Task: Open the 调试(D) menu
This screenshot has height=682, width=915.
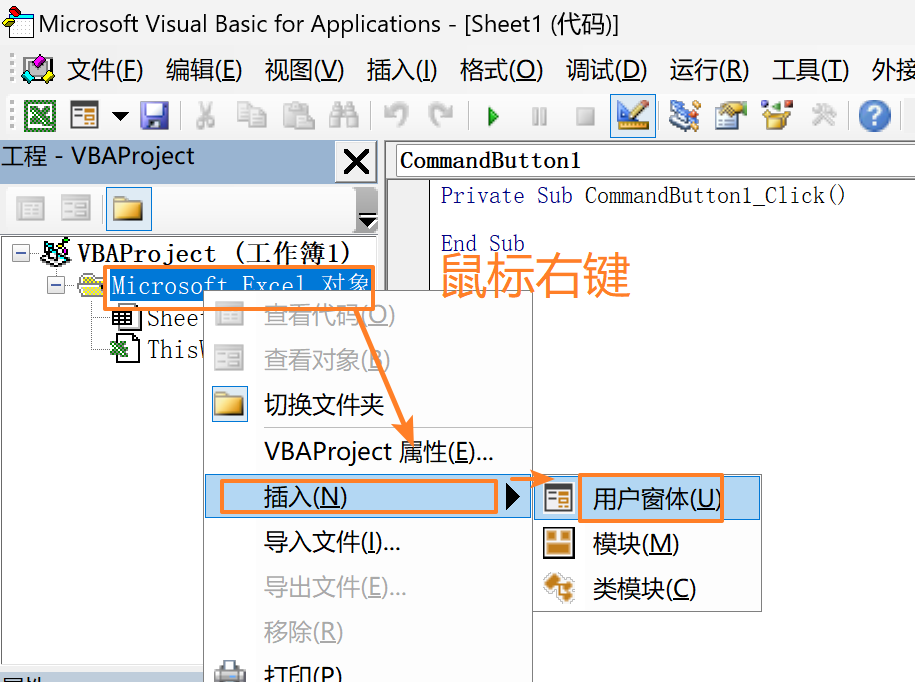Action: pyautogui.click(x=606, y=71)
